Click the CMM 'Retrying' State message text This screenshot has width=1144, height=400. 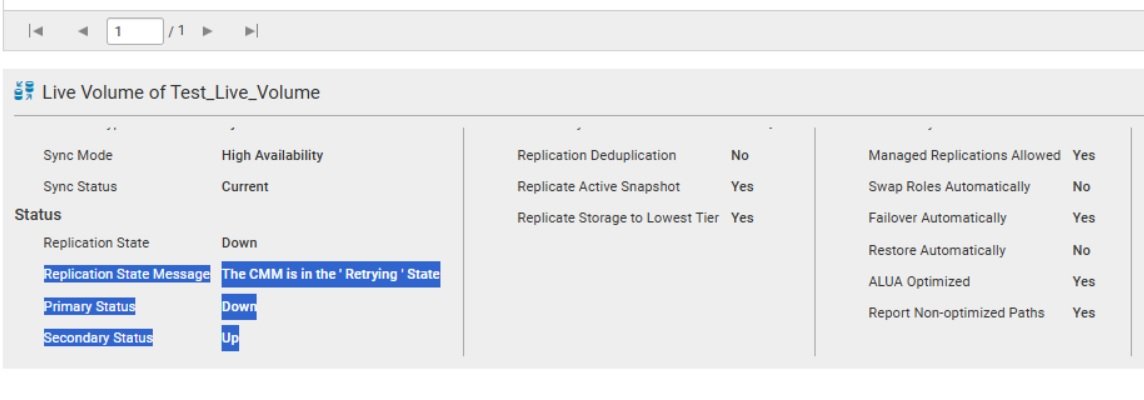pyautogui.click(x=330, y=274)
